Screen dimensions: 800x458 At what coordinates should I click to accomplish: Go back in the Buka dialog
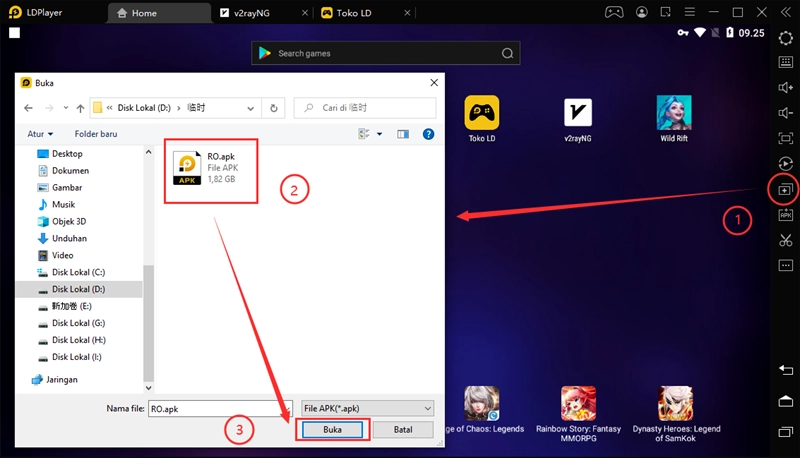(x=29, y=108)
